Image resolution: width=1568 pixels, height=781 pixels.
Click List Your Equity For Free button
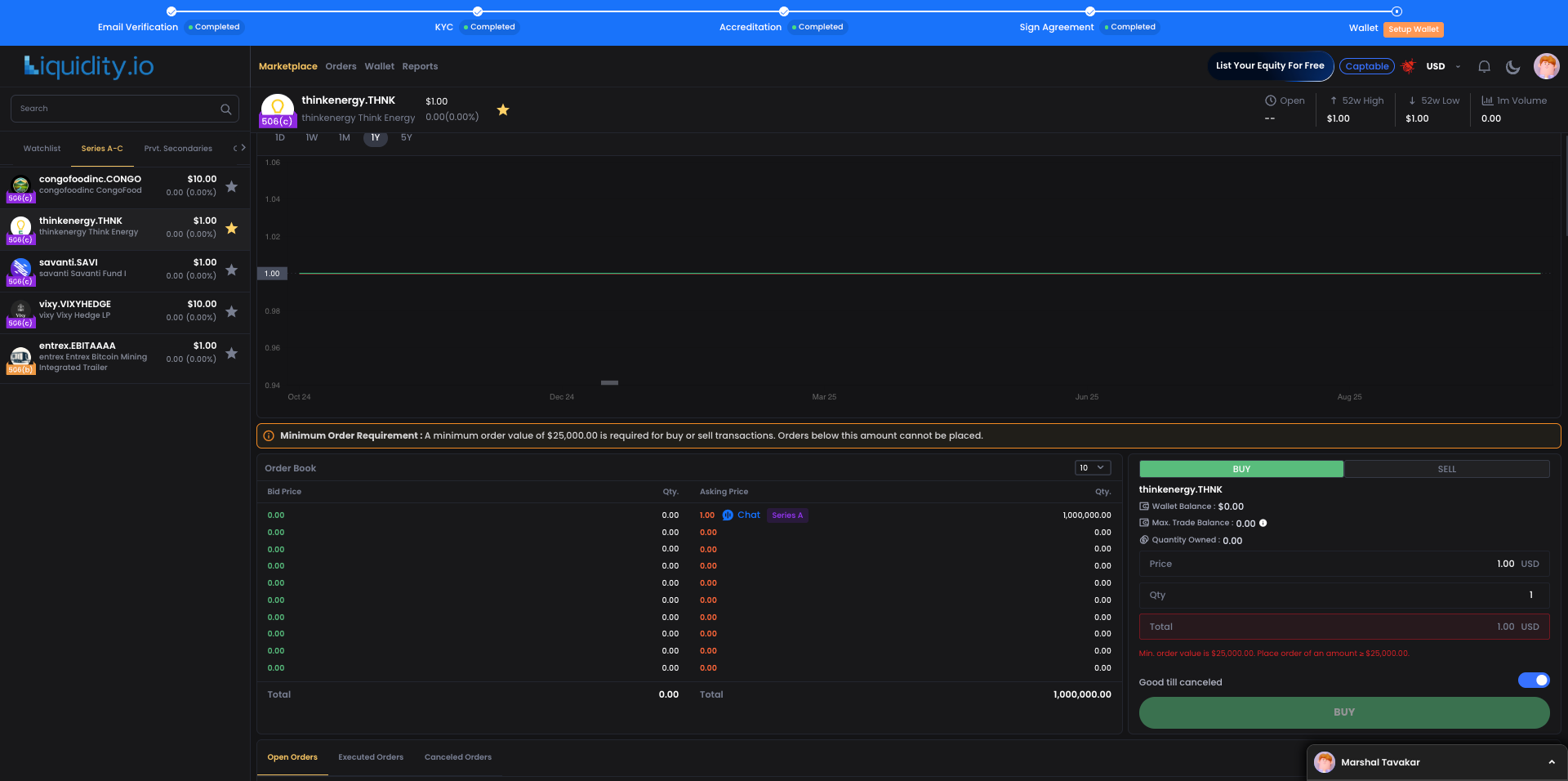point(1270,66)
